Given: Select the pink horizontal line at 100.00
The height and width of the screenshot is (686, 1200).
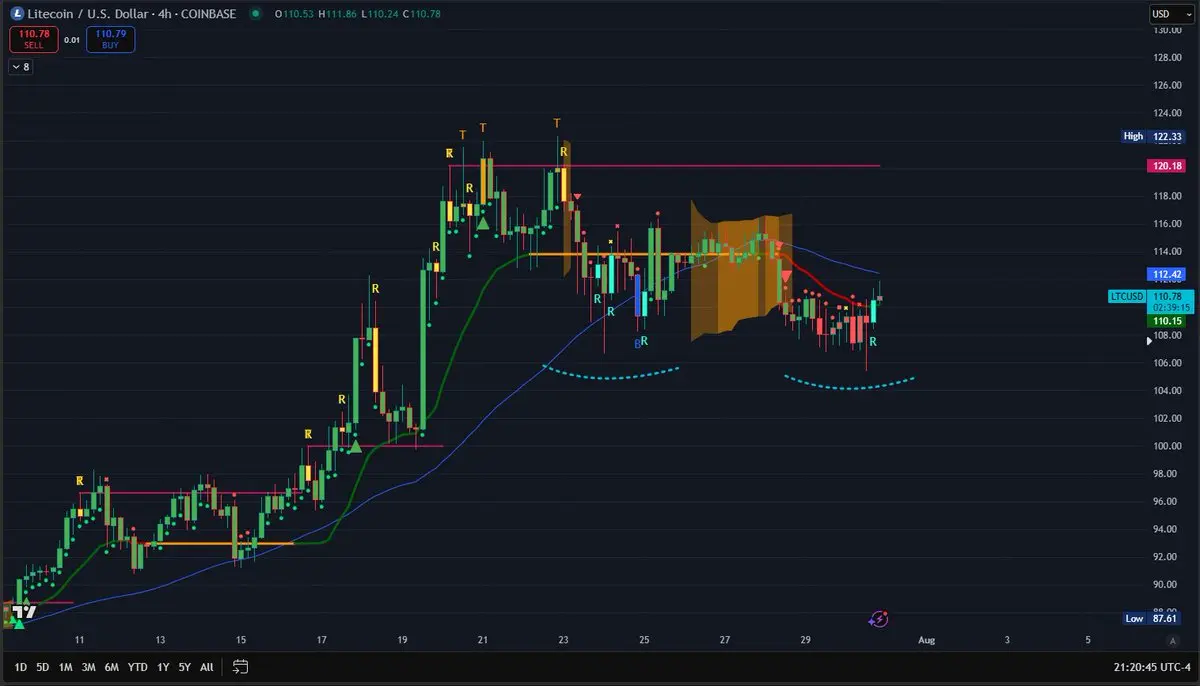Looking at the screenshot, I should [x=375, y=446].
